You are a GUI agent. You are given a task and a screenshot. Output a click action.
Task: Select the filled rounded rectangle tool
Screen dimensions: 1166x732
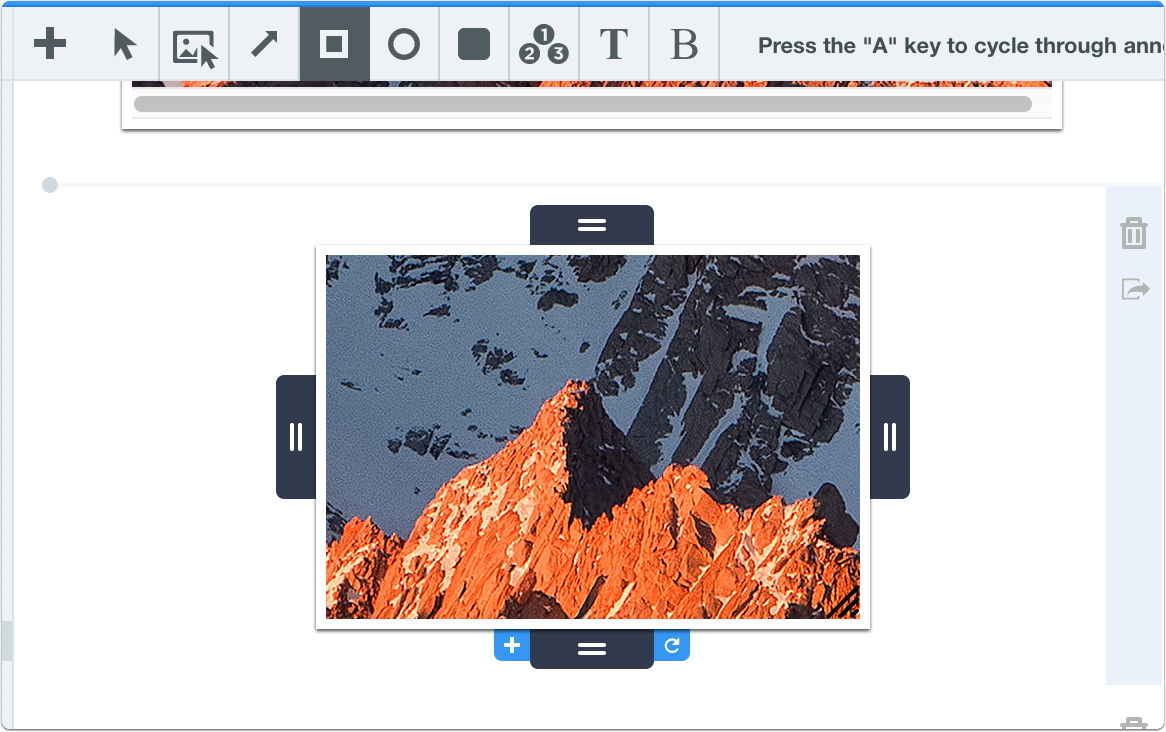click(x=474, y=44)
